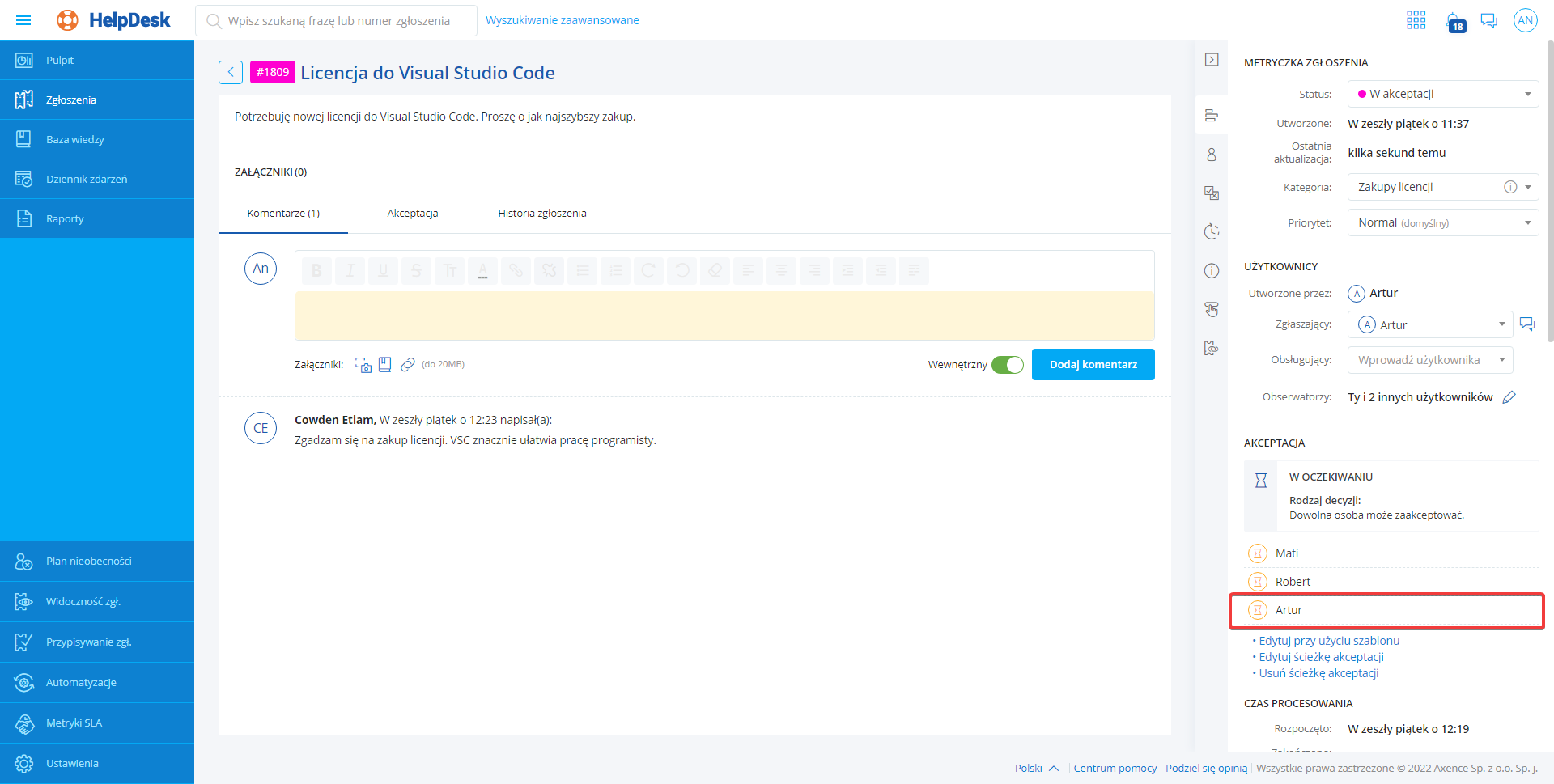Image resolution: width=1554 pixels, height=784 pixels.
Task: Open the apps grid icon in header
Action: pos(1416,20)
